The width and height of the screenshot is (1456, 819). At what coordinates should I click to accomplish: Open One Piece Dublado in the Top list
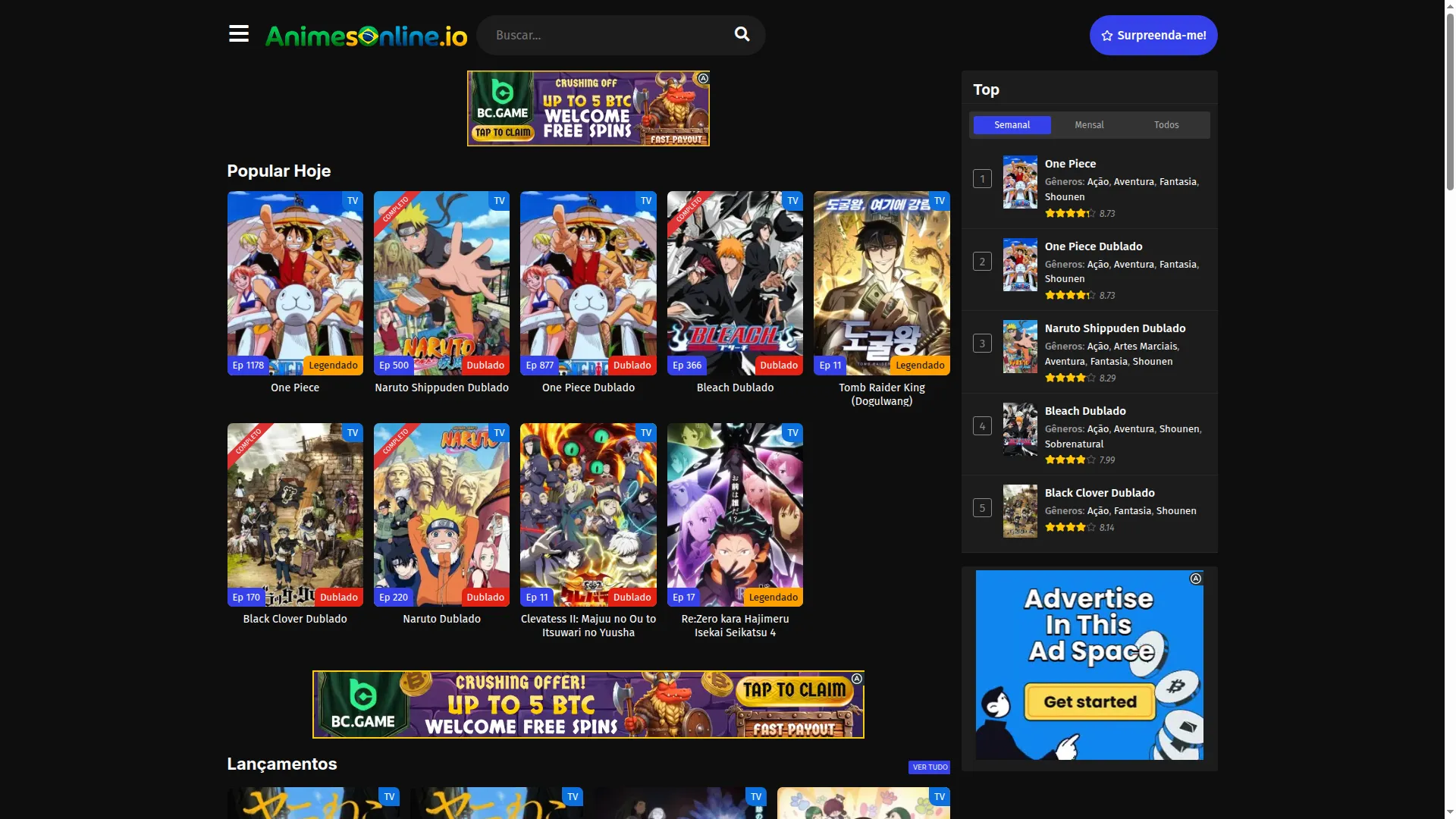point(1094,246)
